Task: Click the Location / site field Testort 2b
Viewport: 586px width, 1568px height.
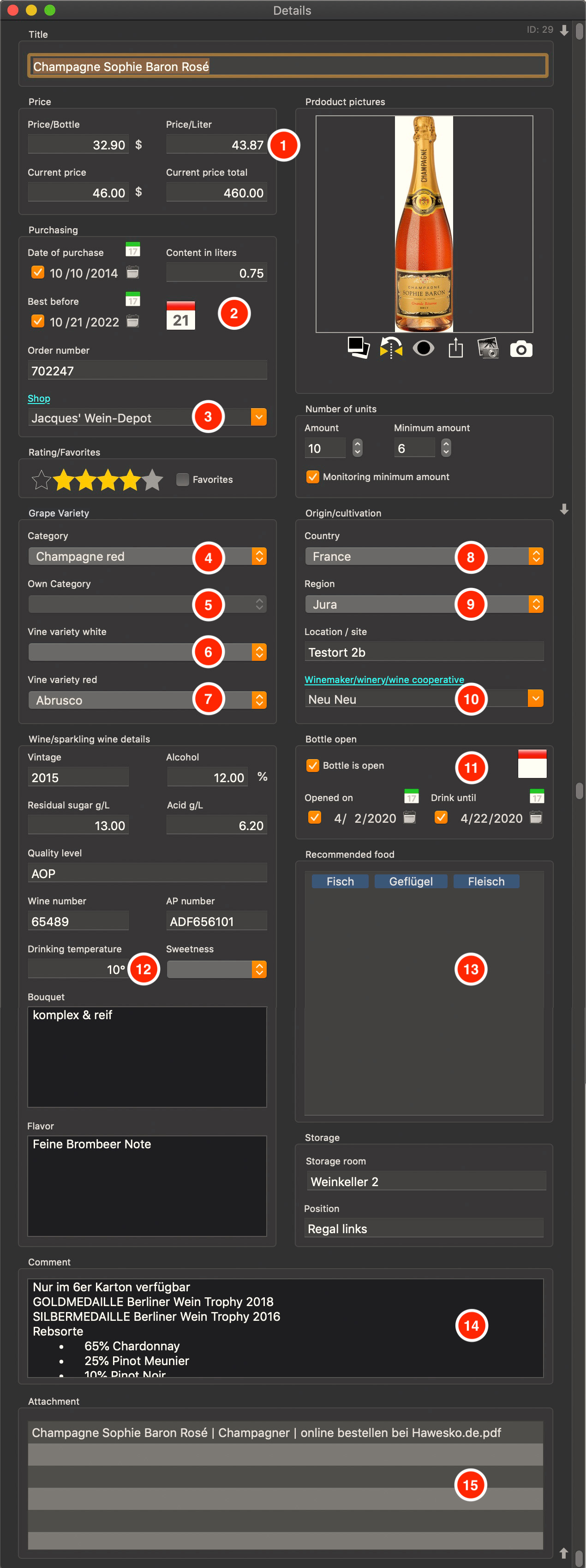Action: point(424,652)
